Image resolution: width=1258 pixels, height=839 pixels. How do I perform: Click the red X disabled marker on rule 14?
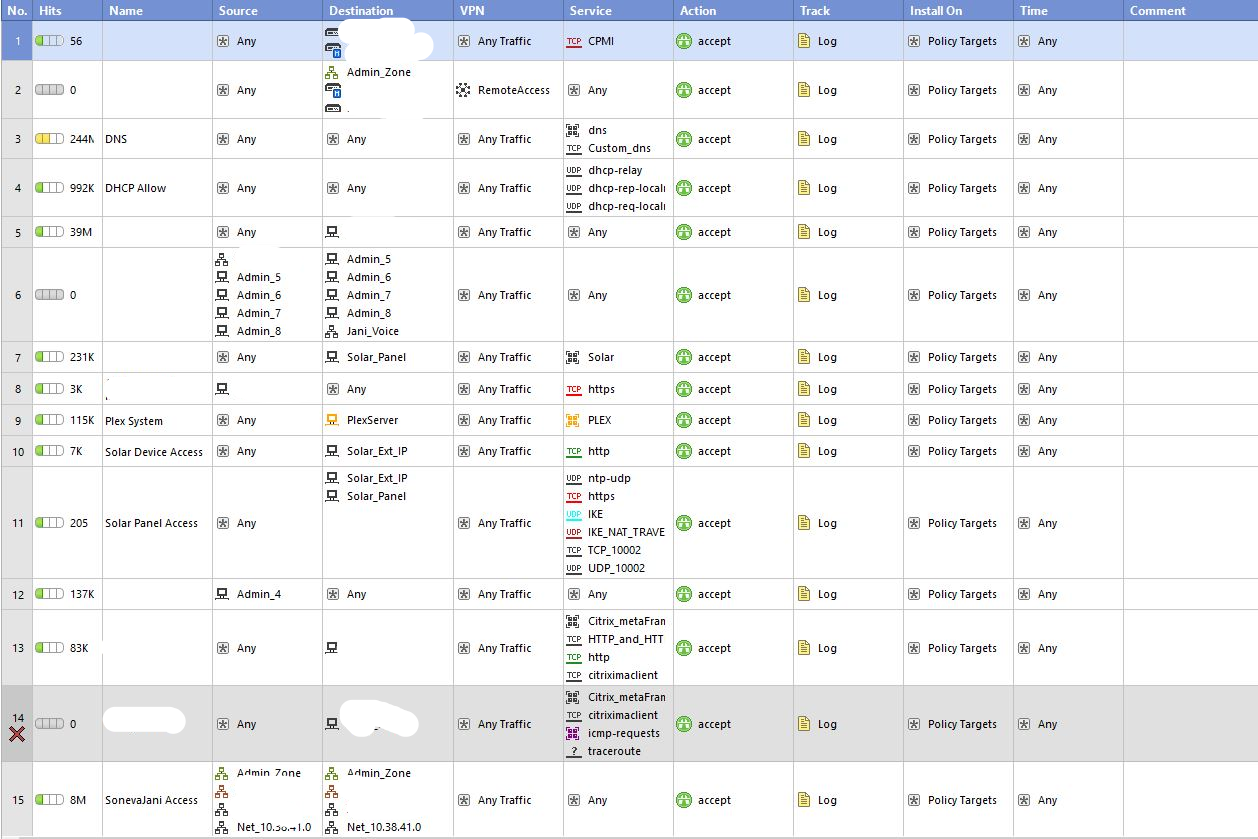tap(17, 734)
